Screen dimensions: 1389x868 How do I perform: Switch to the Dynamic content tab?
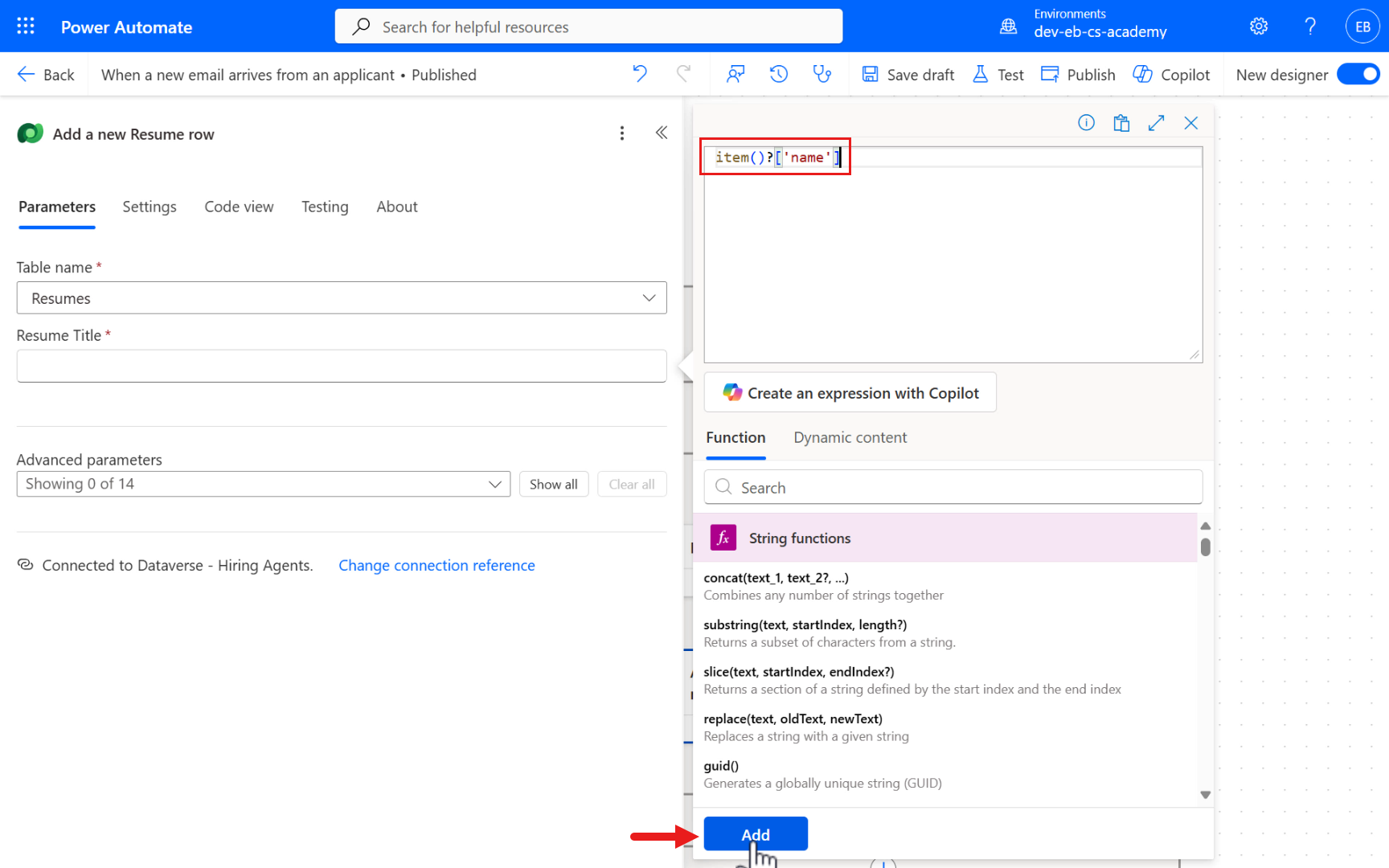pos(850,437)
